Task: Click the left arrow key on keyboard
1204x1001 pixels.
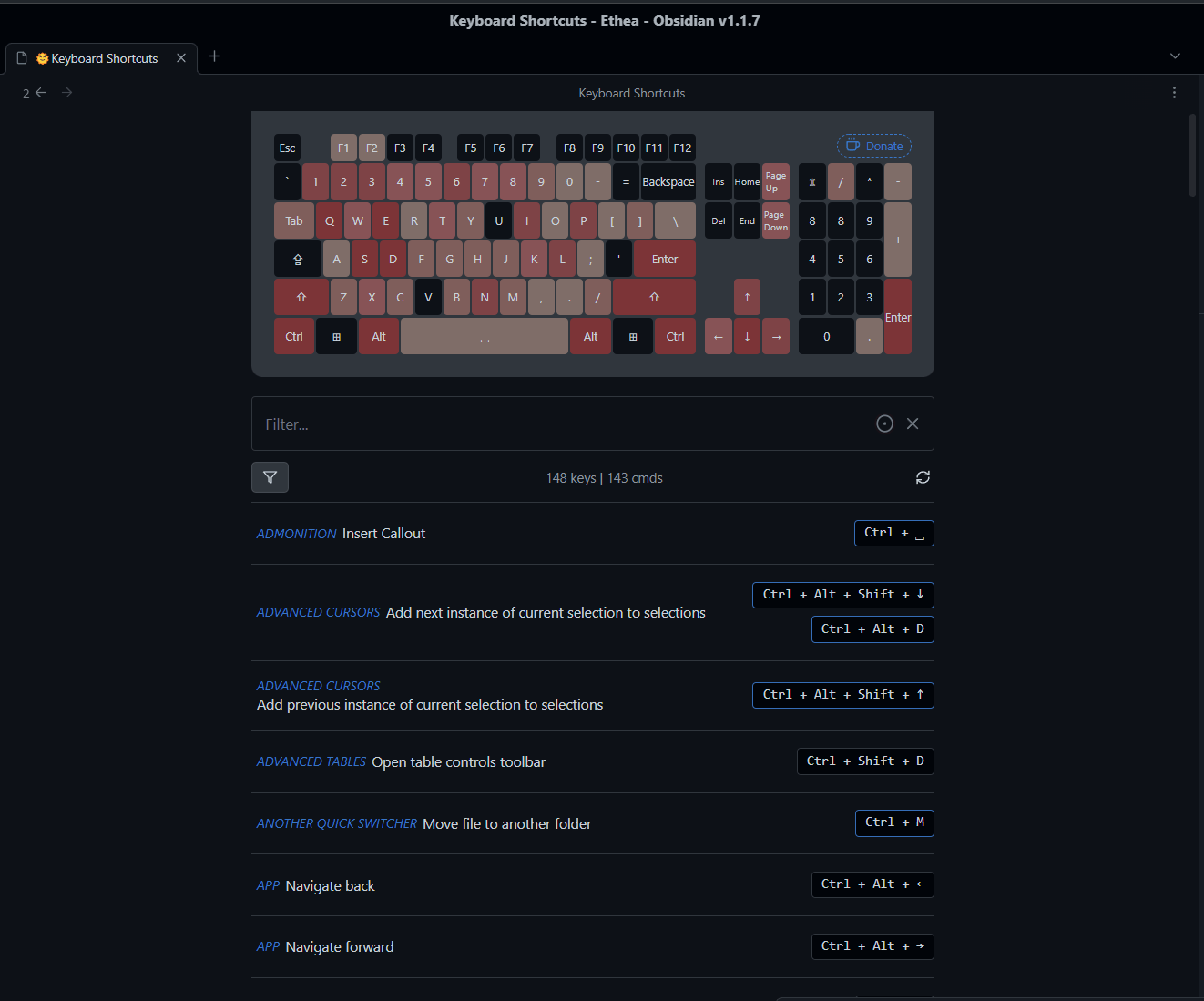Action: (x=719, y=336)
